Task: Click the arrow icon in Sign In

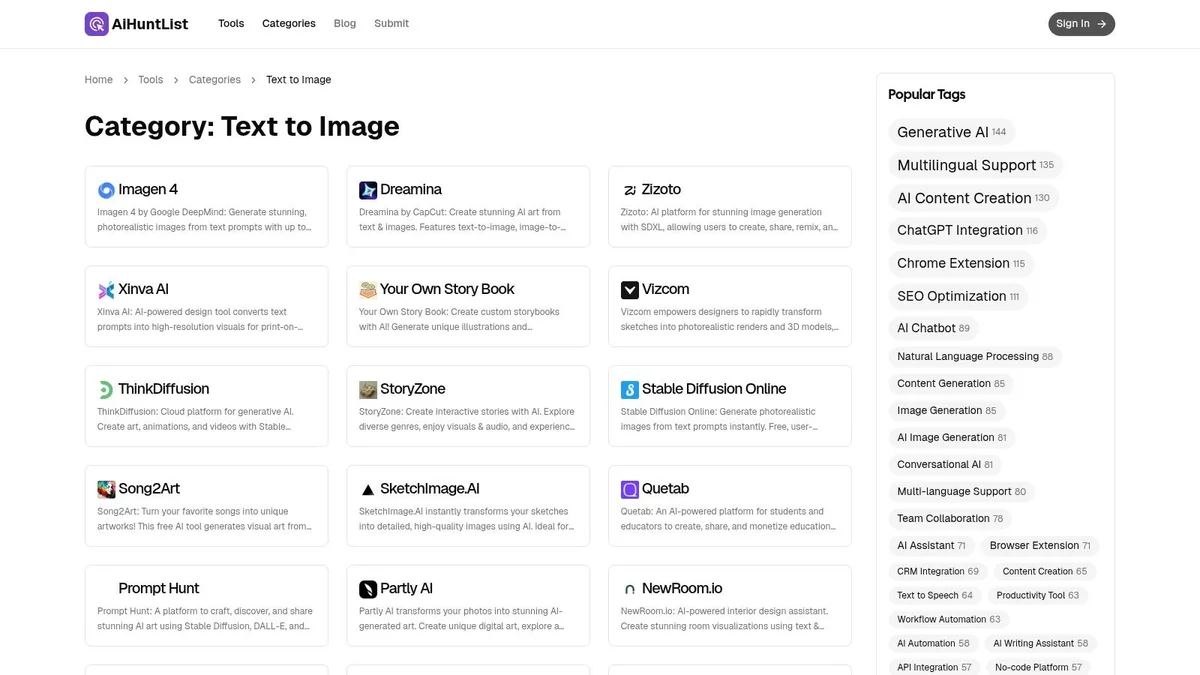Action: pyautogui.click(x=1102, y=24)
